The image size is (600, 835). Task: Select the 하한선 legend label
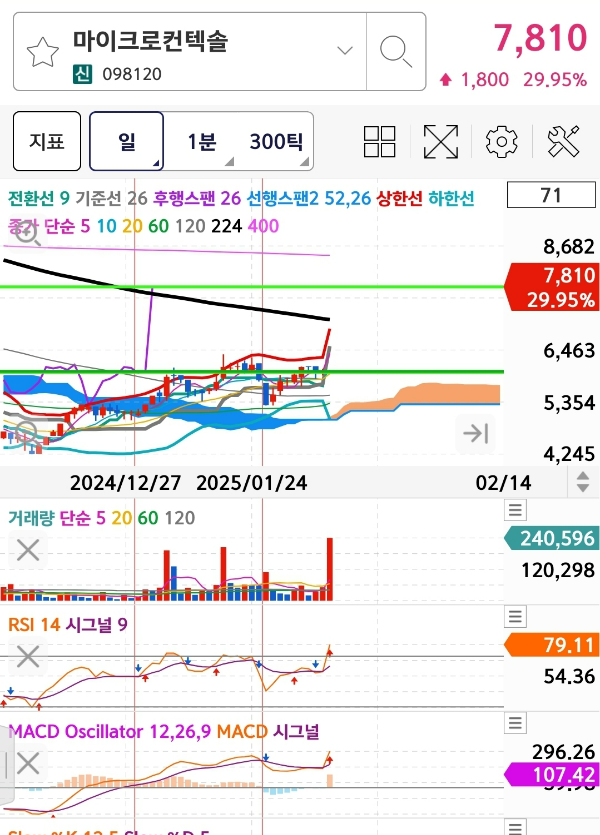click(x=451, y=199)
